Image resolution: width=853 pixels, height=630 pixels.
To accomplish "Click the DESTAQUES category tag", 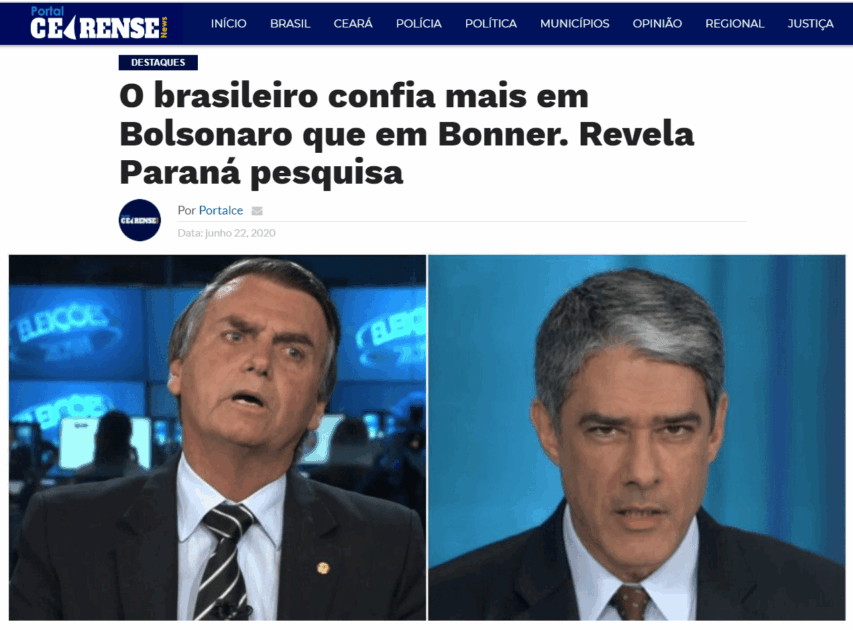I will (158, 63).
